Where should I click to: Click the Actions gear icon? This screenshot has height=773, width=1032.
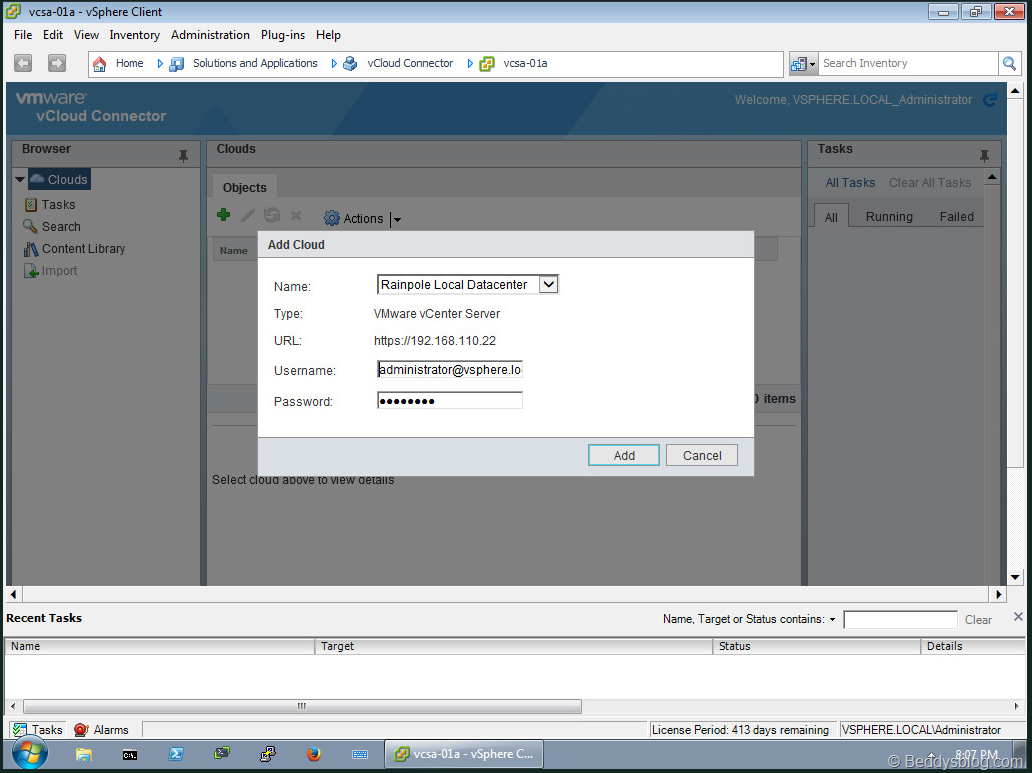[x=332, y=219]
